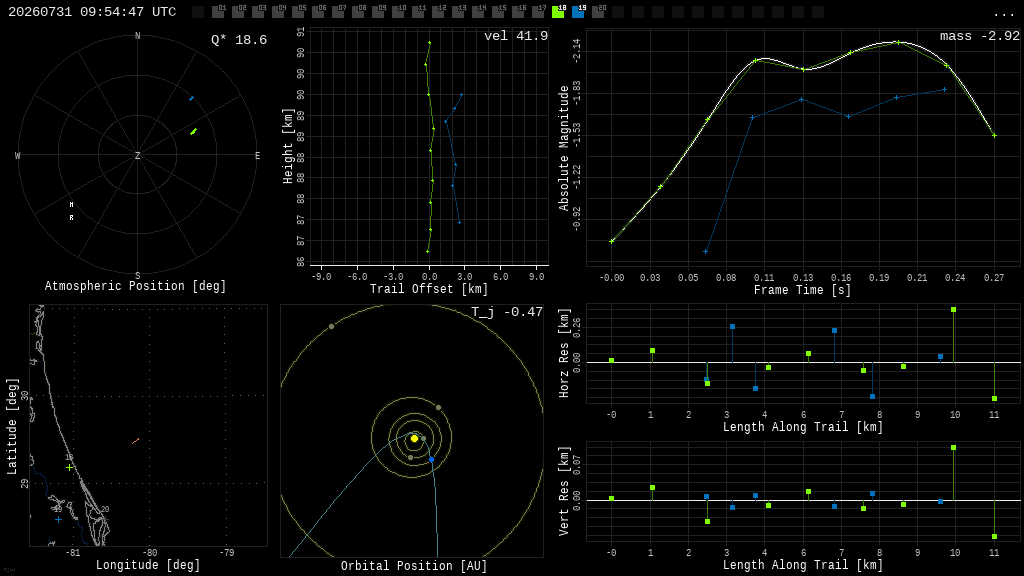
Task: Open the three-dots menu at top right
Action: [x=1003, y=13]
